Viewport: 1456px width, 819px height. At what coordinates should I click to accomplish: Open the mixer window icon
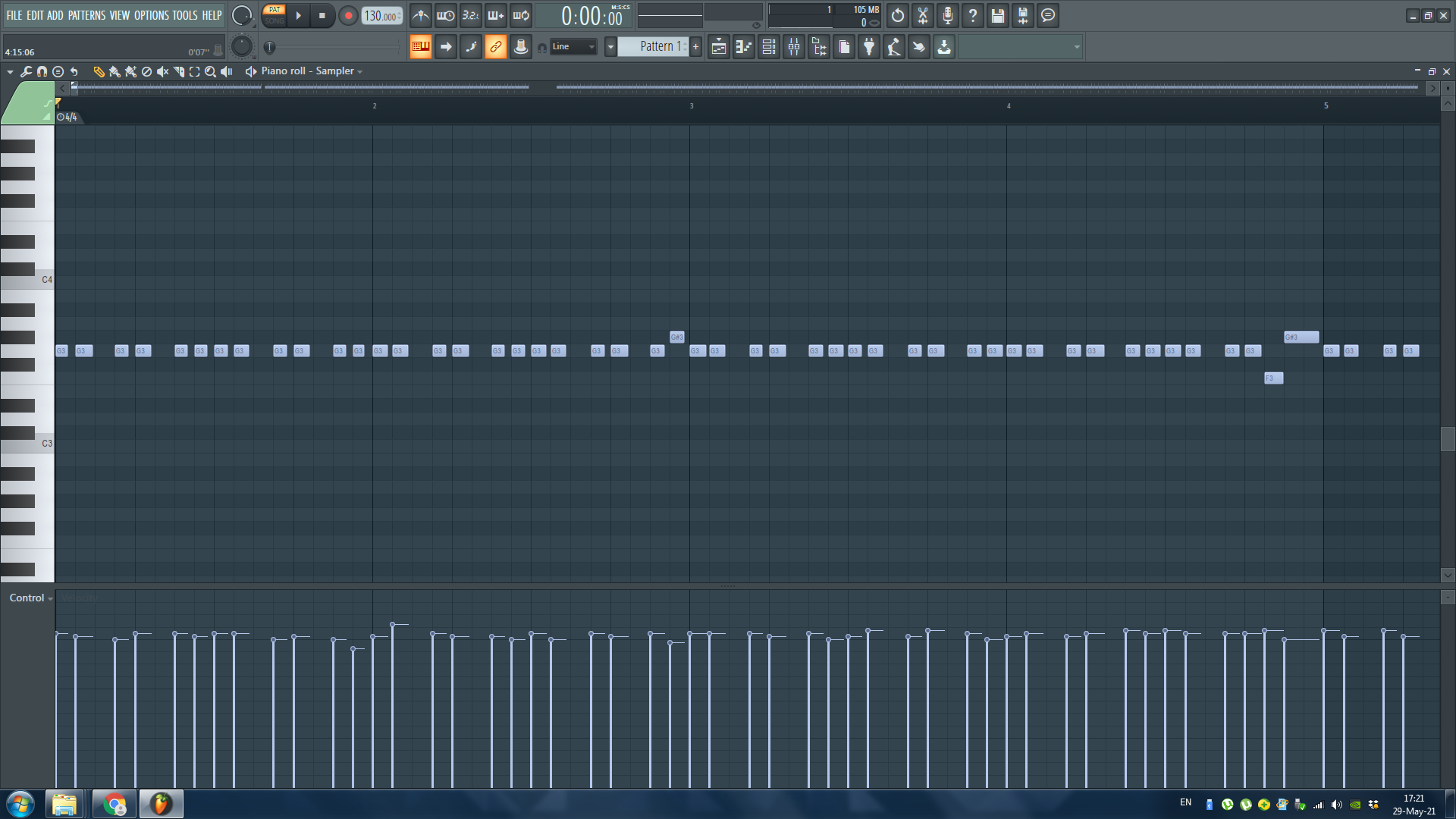[794, 47]
